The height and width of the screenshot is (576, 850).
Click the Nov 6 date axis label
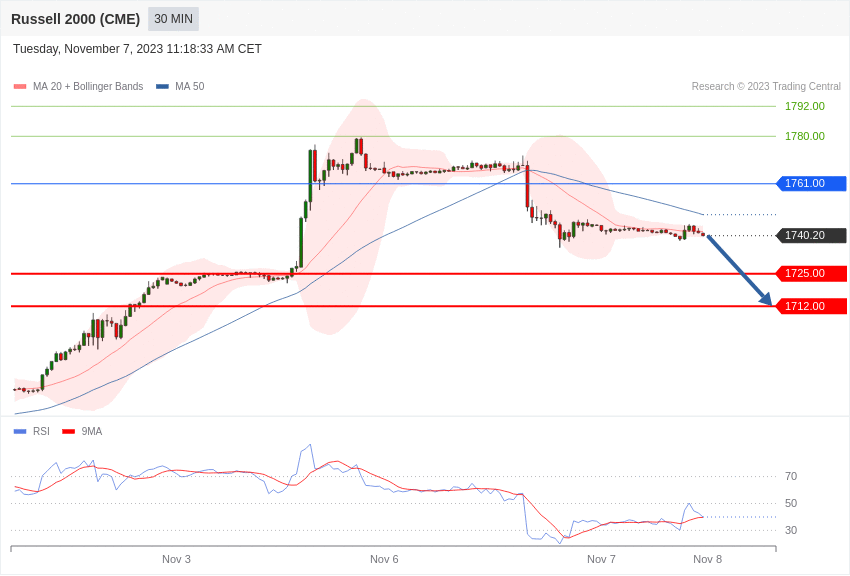384,559
